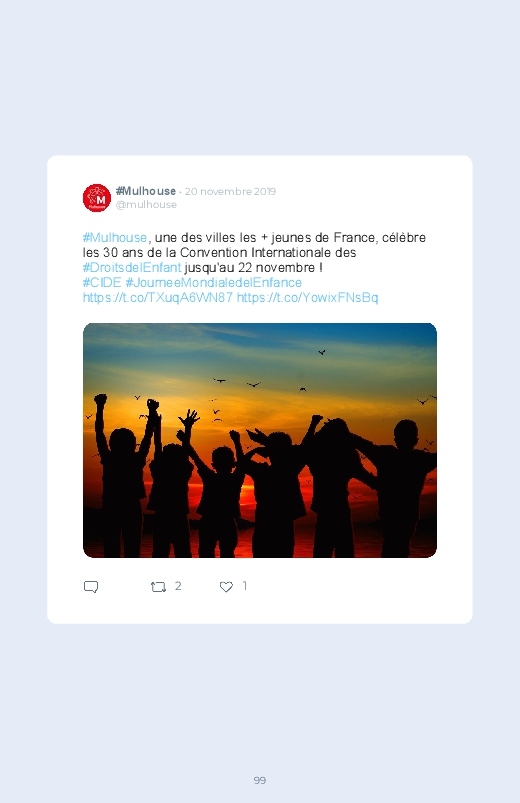Open the #JourneeMondialedelEnfance hashtag
The image size is (520, 803).
pyautogui.click(x=214, y=282)
